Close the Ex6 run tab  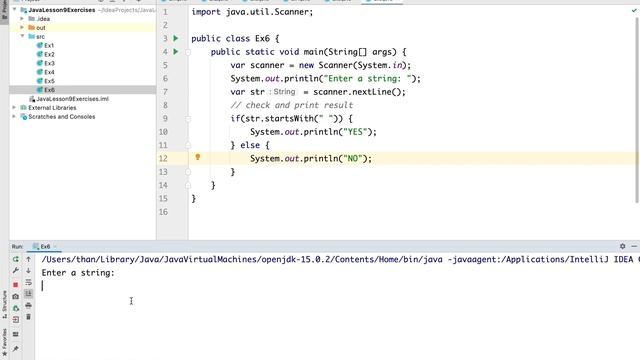[x=55, y=246]
